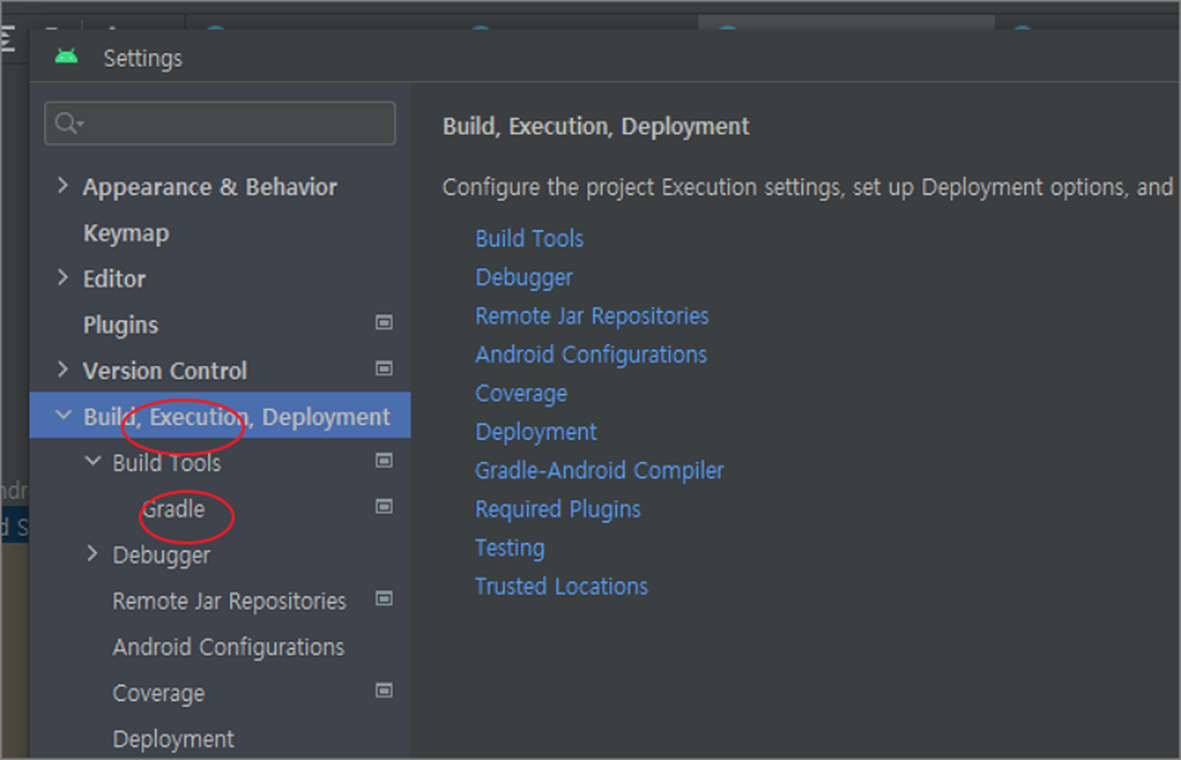Open the Coverage link
The height and width of the screenshot is (760, 1181).
click(x=521, y=394)
